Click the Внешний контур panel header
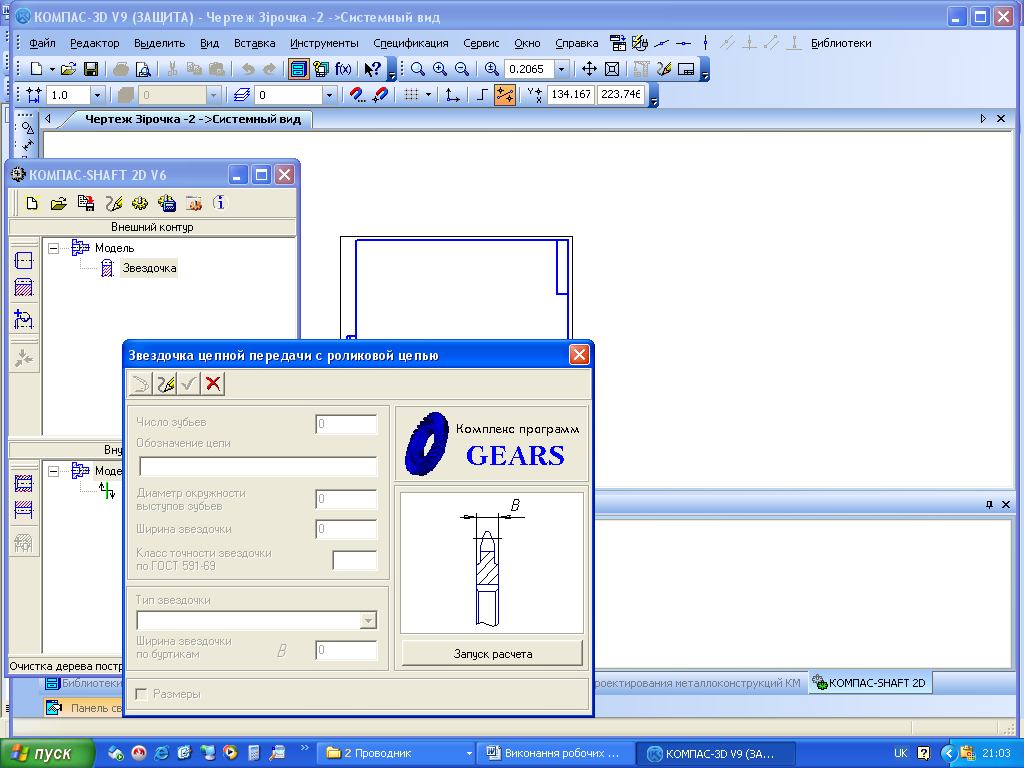 [x=152, y=227]
